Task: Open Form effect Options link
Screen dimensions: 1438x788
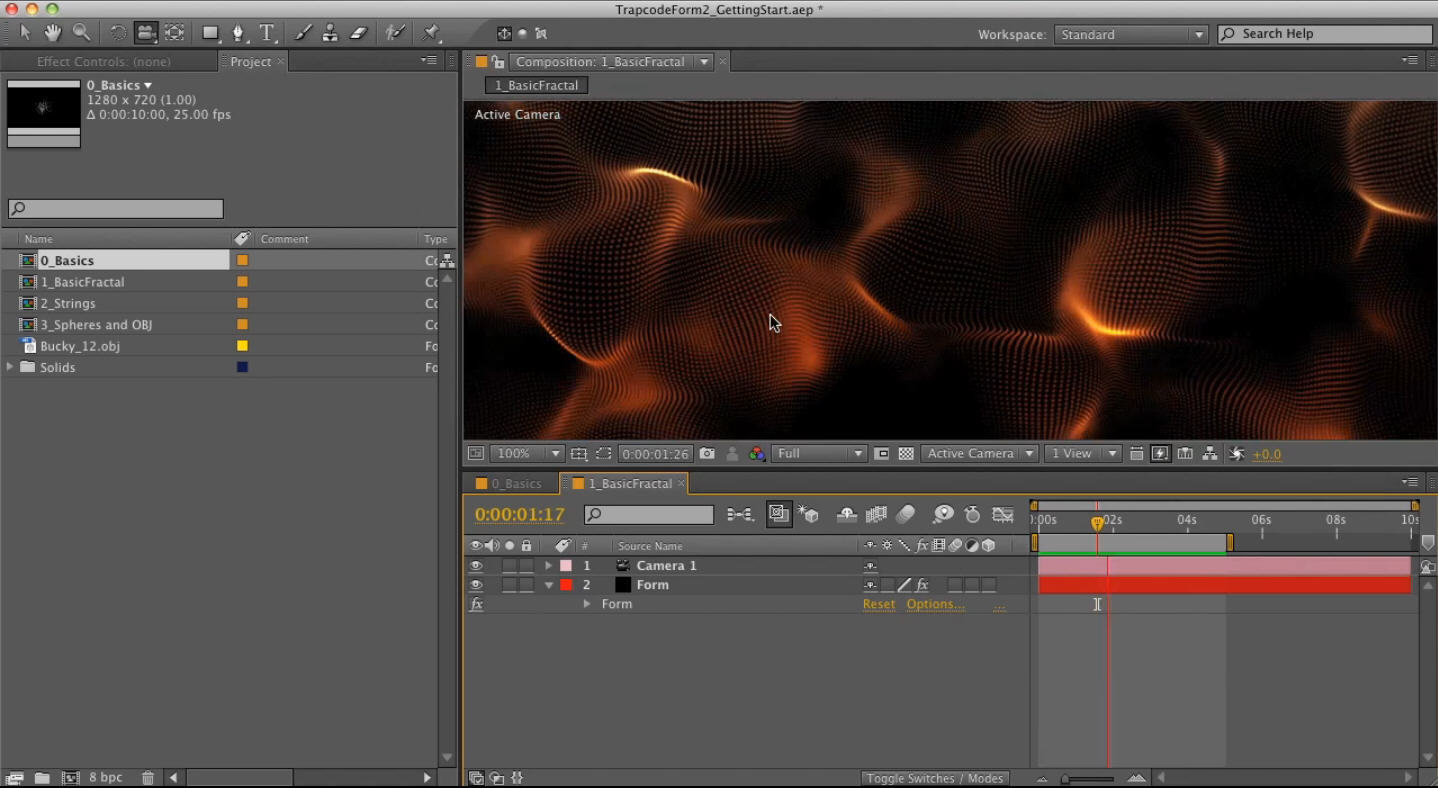Action: [x=936, y=604]
